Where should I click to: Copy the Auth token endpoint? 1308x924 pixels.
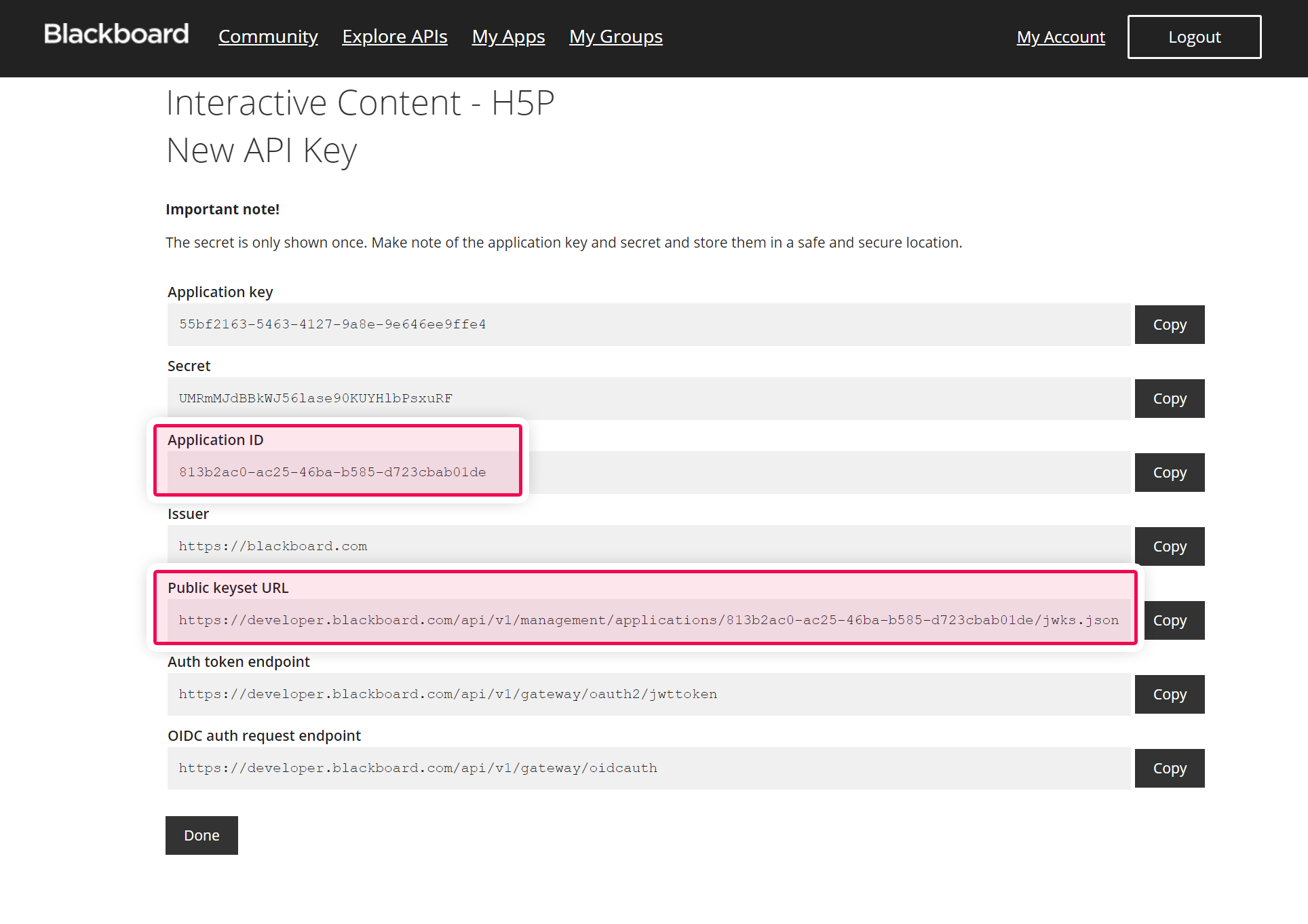click(x=1169, y=695)
